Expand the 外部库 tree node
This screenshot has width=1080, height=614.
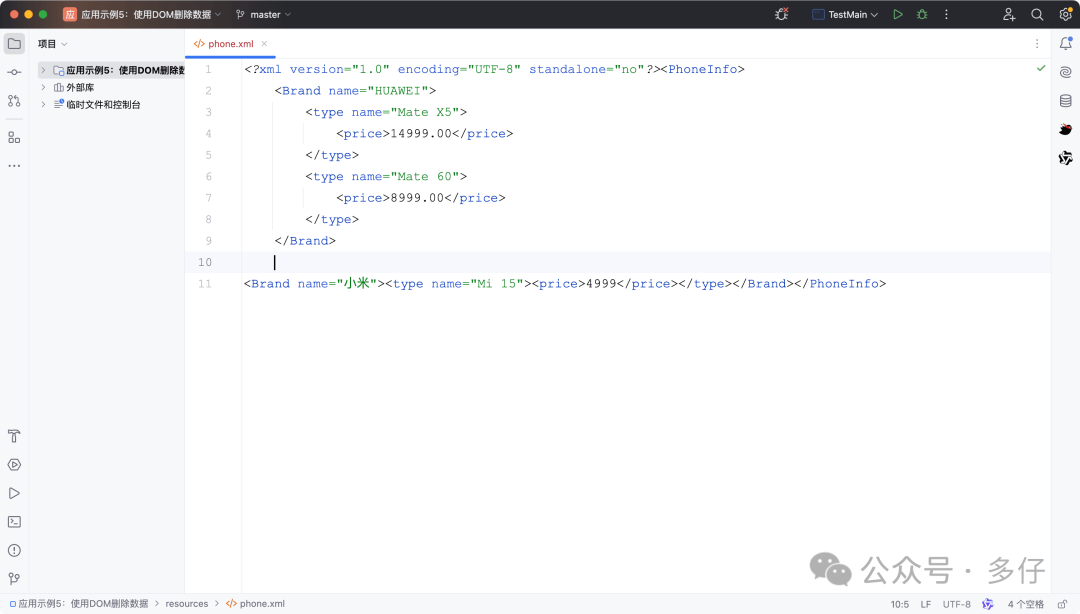[43, 88]
